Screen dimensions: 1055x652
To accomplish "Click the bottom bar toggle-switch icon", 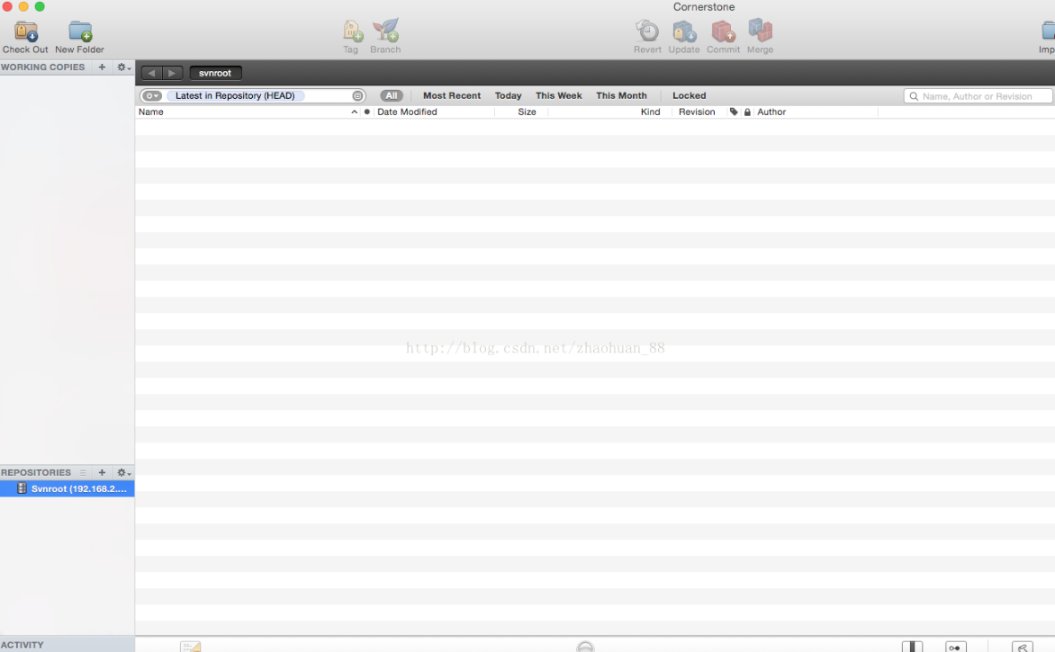I will click(955, 646).
